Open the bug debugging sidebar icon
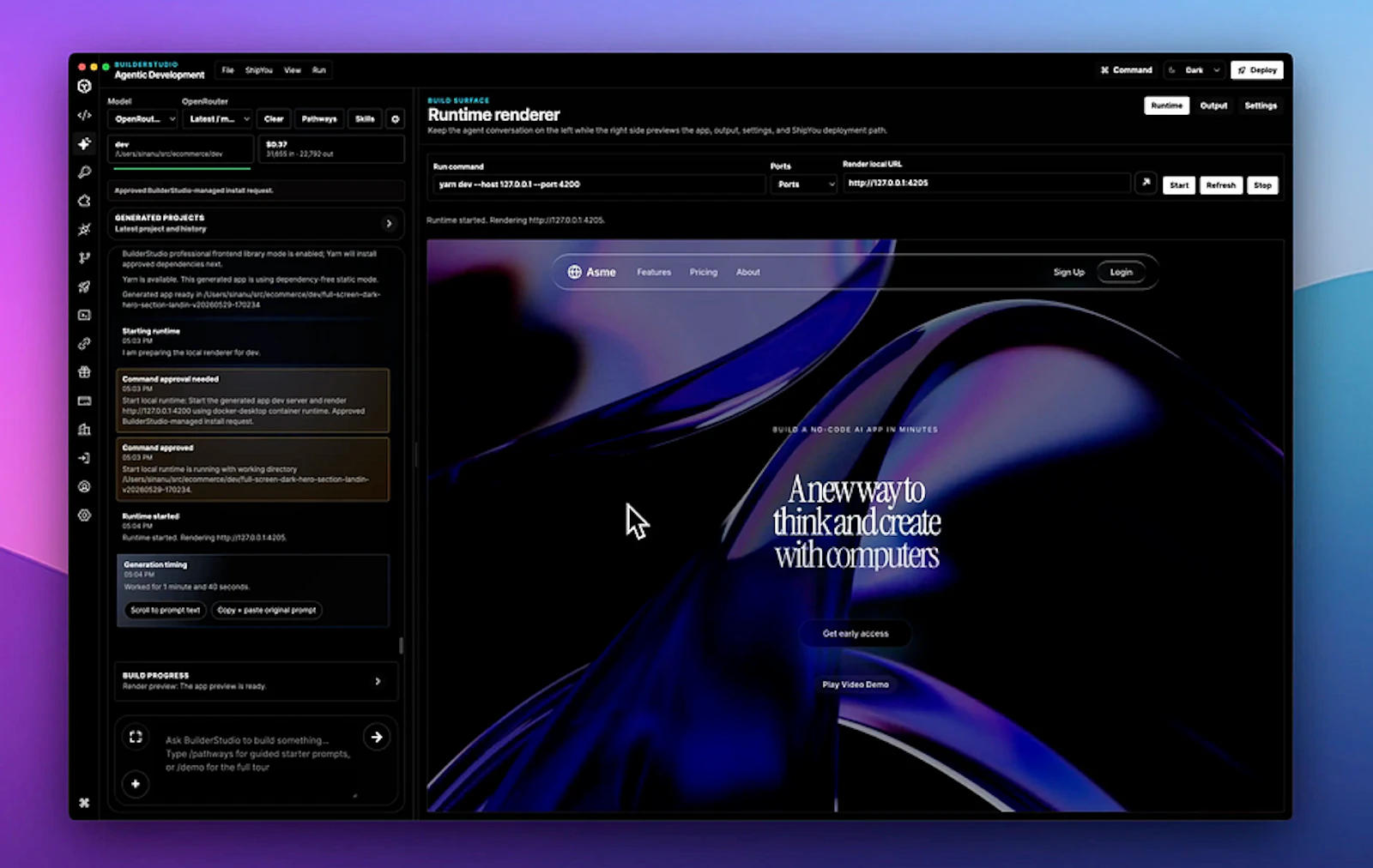 pos(84,229)
